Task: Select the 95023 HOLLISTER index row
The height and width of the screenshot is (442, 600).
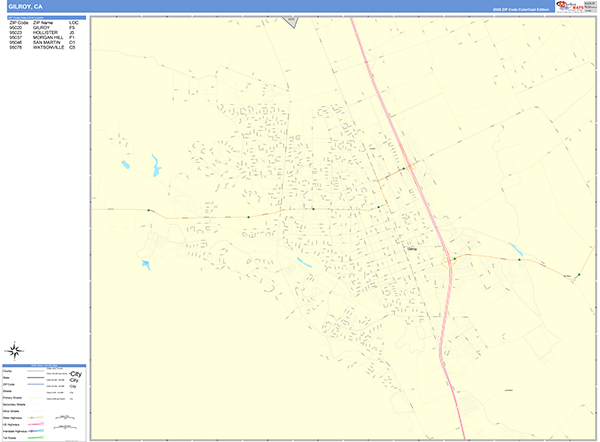Action: [42, 33]
